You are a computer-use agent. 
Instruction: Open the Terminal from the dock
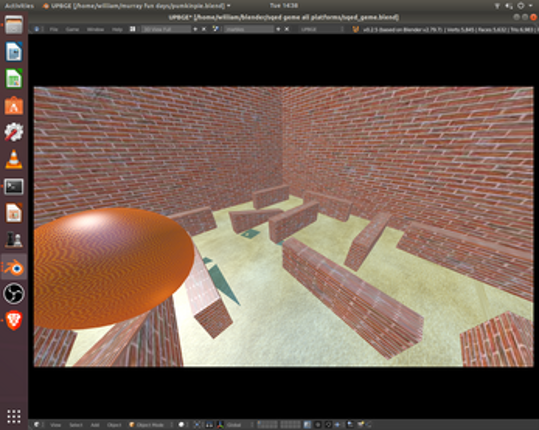[14, 187]
